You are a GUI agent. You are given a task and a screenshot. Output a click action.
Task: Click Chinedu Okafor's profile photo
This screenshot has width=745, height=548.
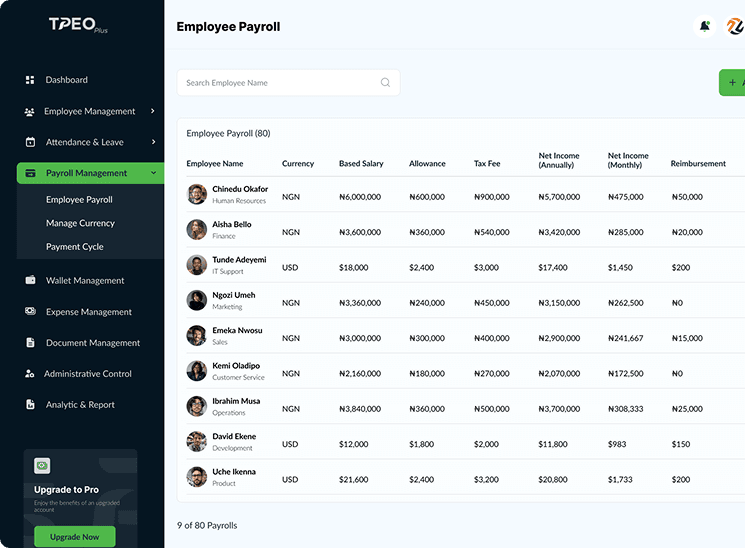click(197, 194)
